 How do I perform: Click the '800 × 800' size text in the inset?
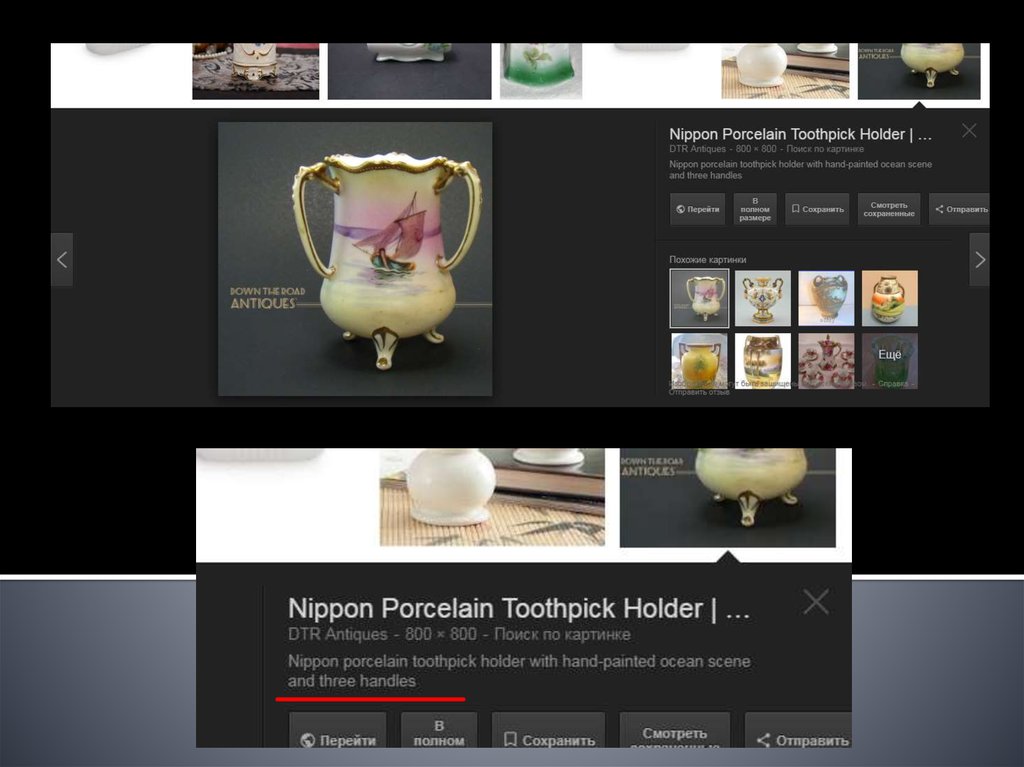click(441, 634)
